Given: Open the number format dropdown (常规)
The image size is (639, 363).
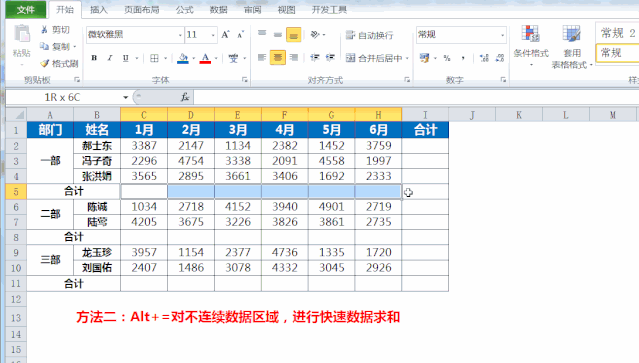Looking at the screenshot, I should (502, 35).
